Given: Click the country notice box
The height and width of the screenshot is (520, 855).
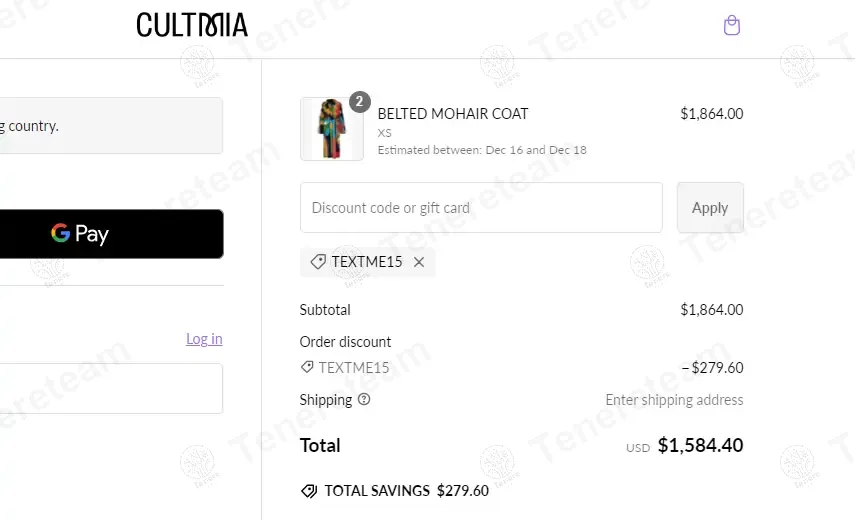Looking at the screenshot, I should pos(111,126).
